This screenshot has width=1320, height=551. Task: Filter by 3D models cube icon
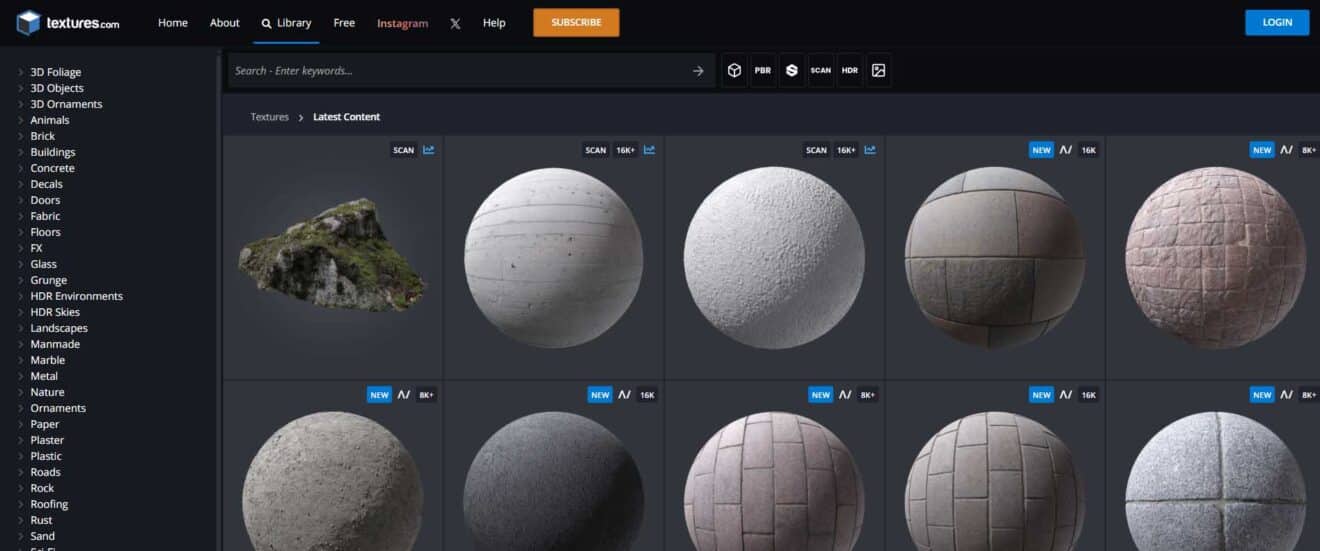tap(734, 70)
